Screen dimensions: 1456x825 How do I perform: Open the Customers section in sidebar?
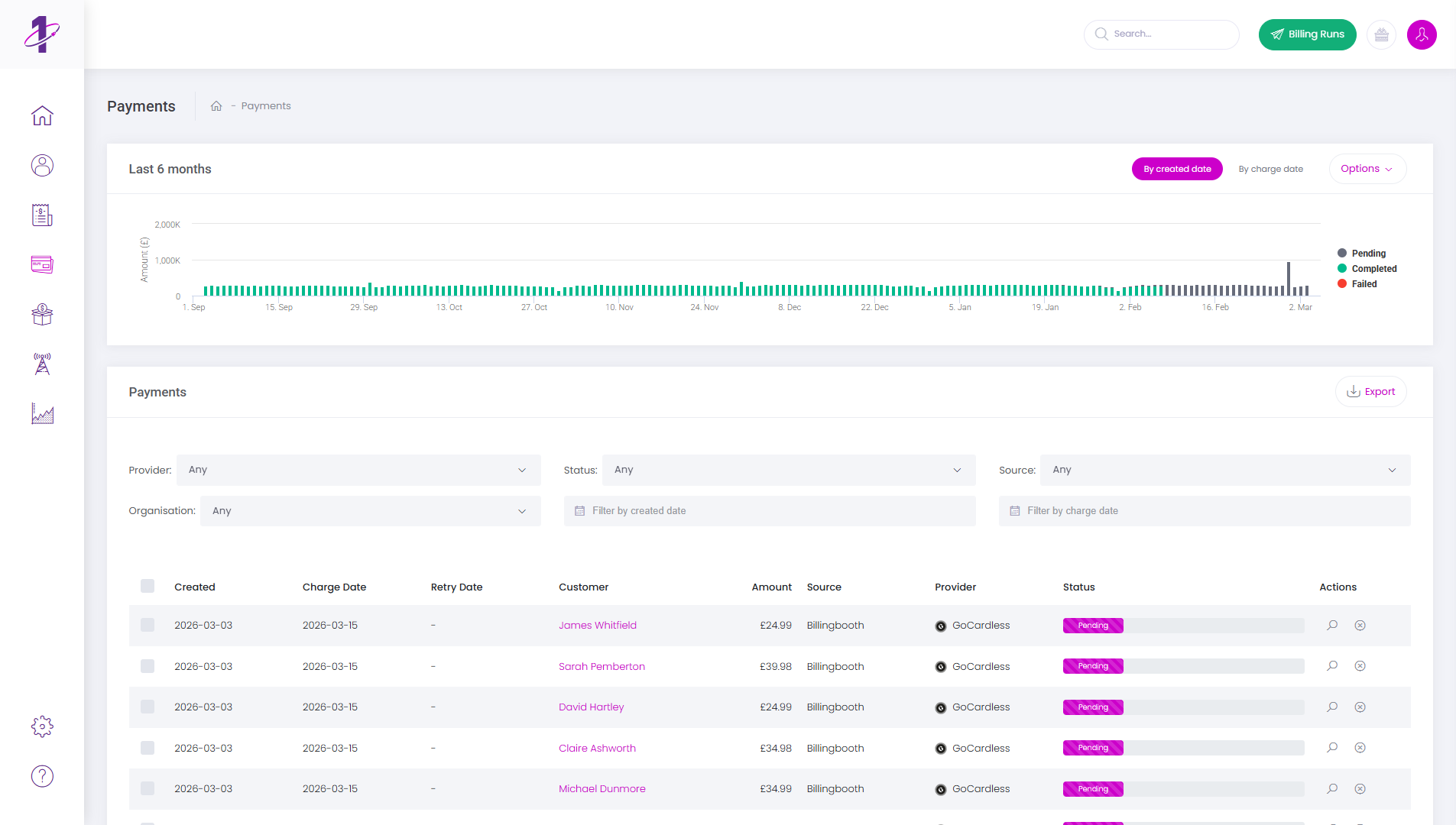[42, 165]
